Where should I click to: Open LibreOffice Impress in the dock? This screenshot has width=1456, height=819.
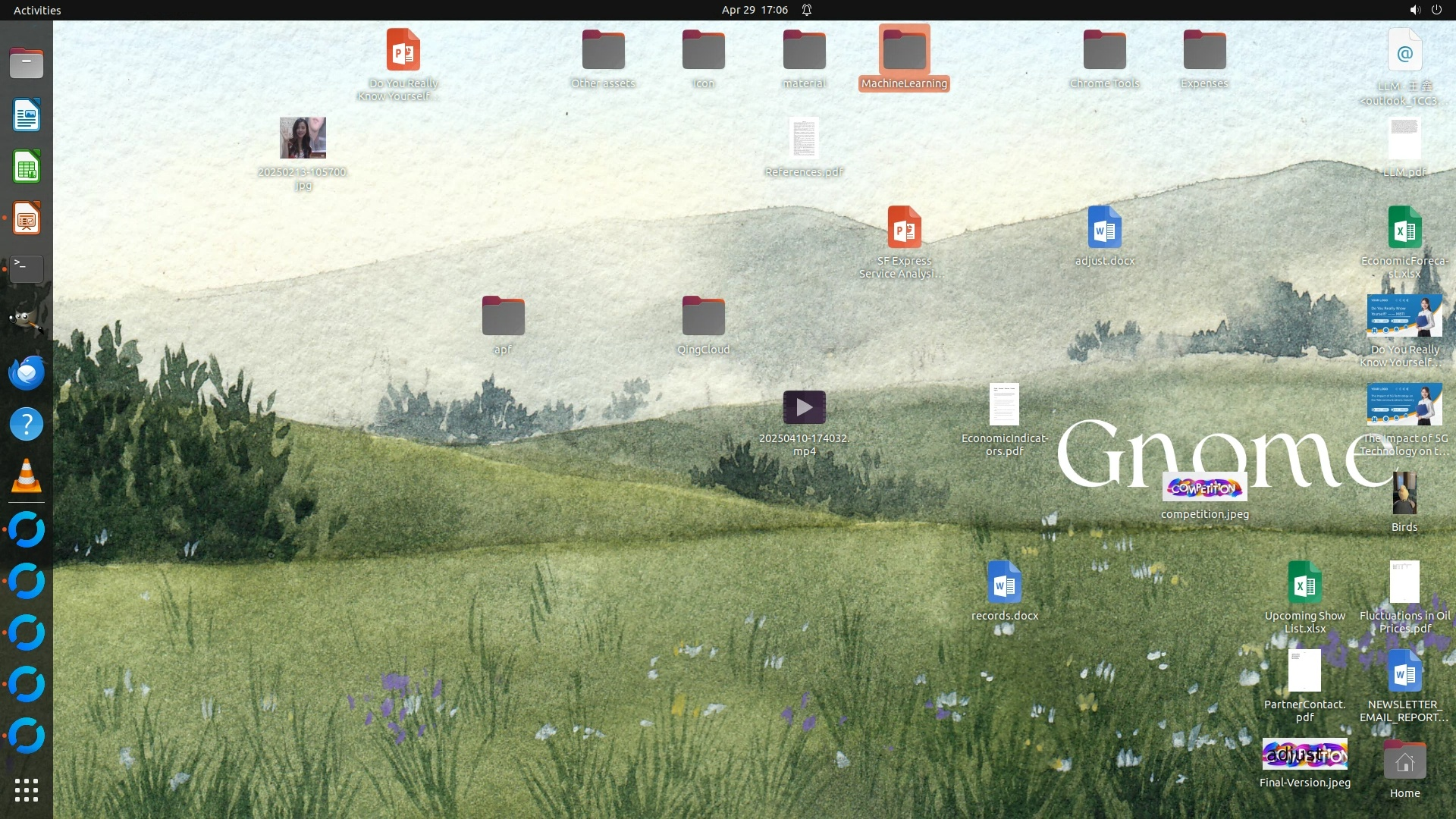[x=27, y=218]
